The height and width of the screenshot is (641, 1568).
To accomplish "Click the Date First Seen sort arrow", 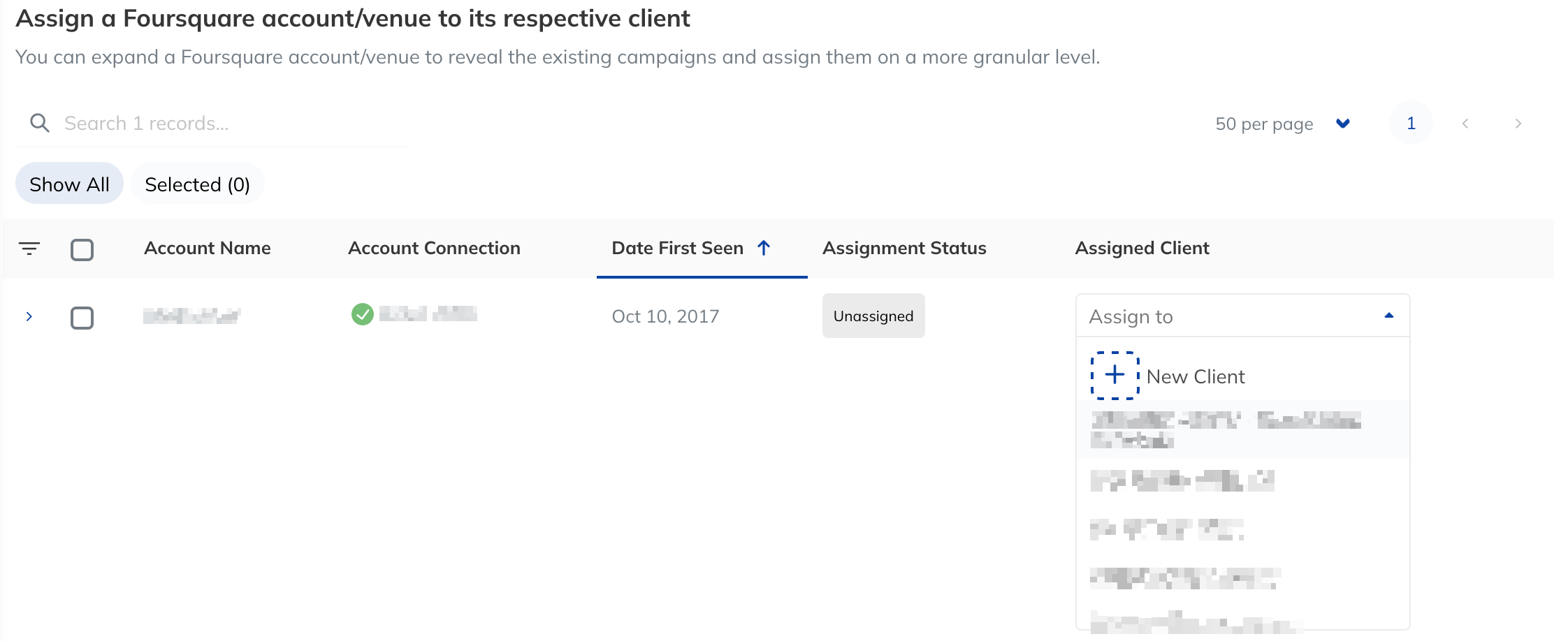I will pos(764,248).
